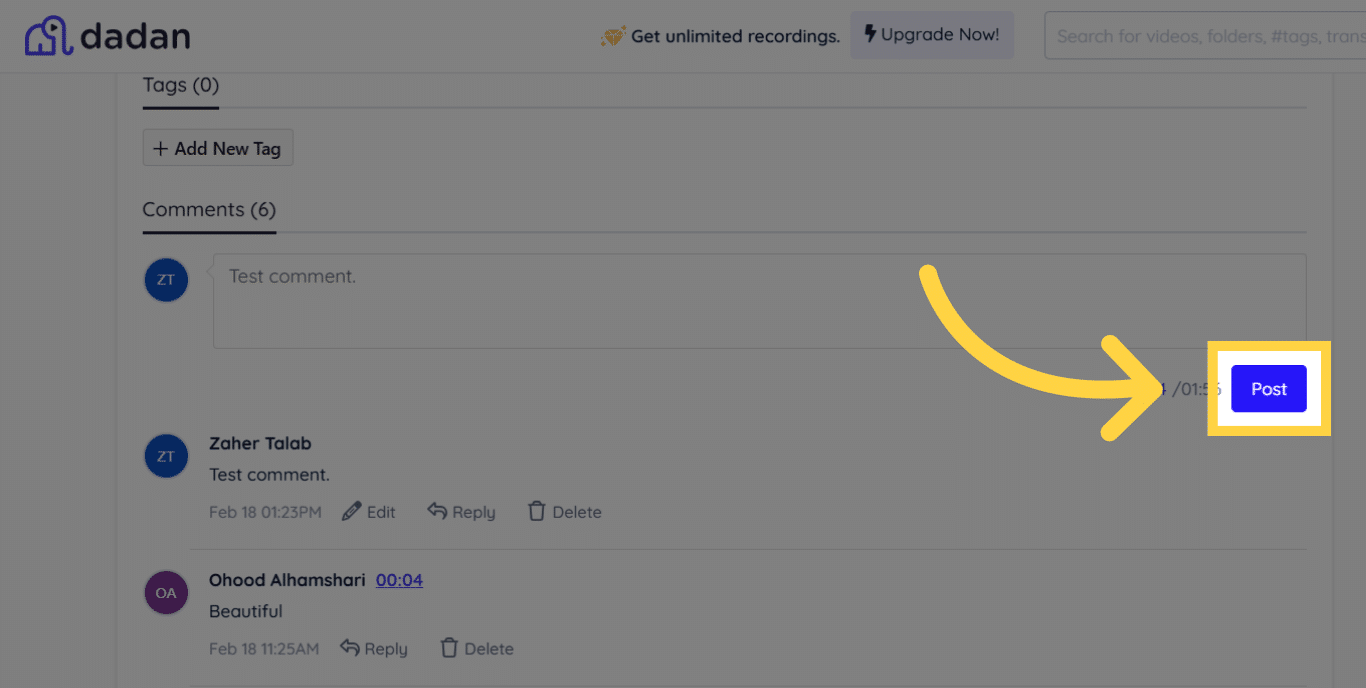Select the Edit pencil icon on Zaher's comment
This screenshot has height=688, width=1366.
click(350, 511)
